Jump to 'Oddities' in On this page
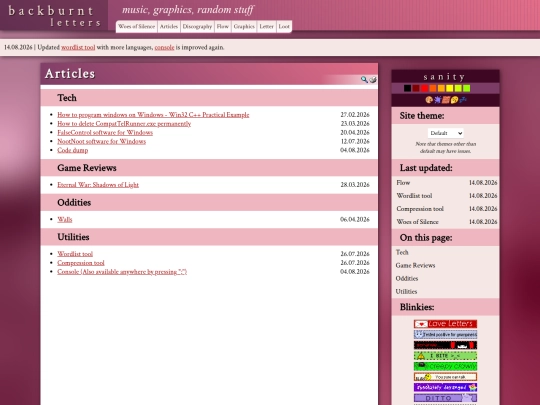 pyautogui.click(x=407, y=279)
